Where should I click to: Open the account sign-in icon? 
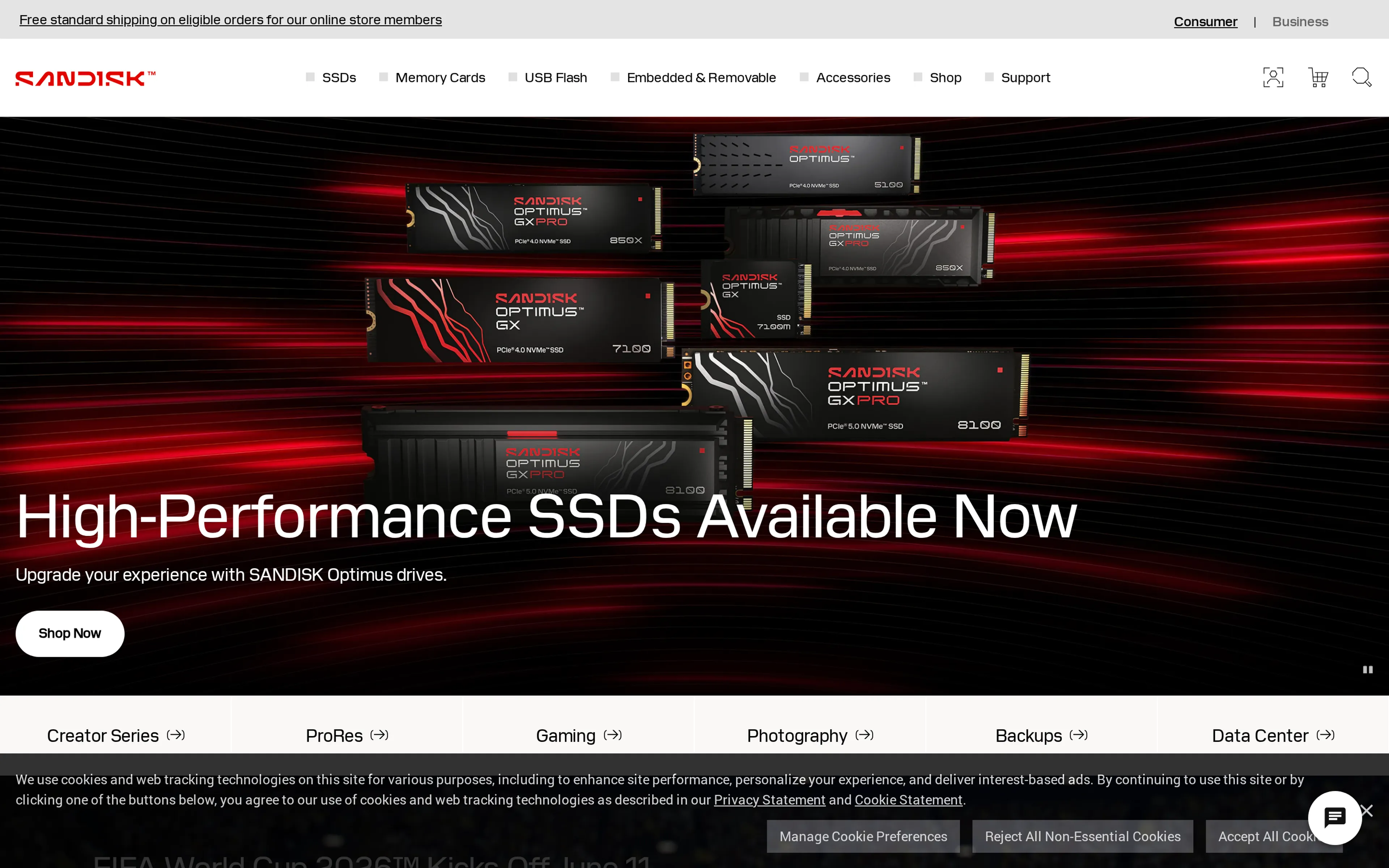pos(1273,77)
